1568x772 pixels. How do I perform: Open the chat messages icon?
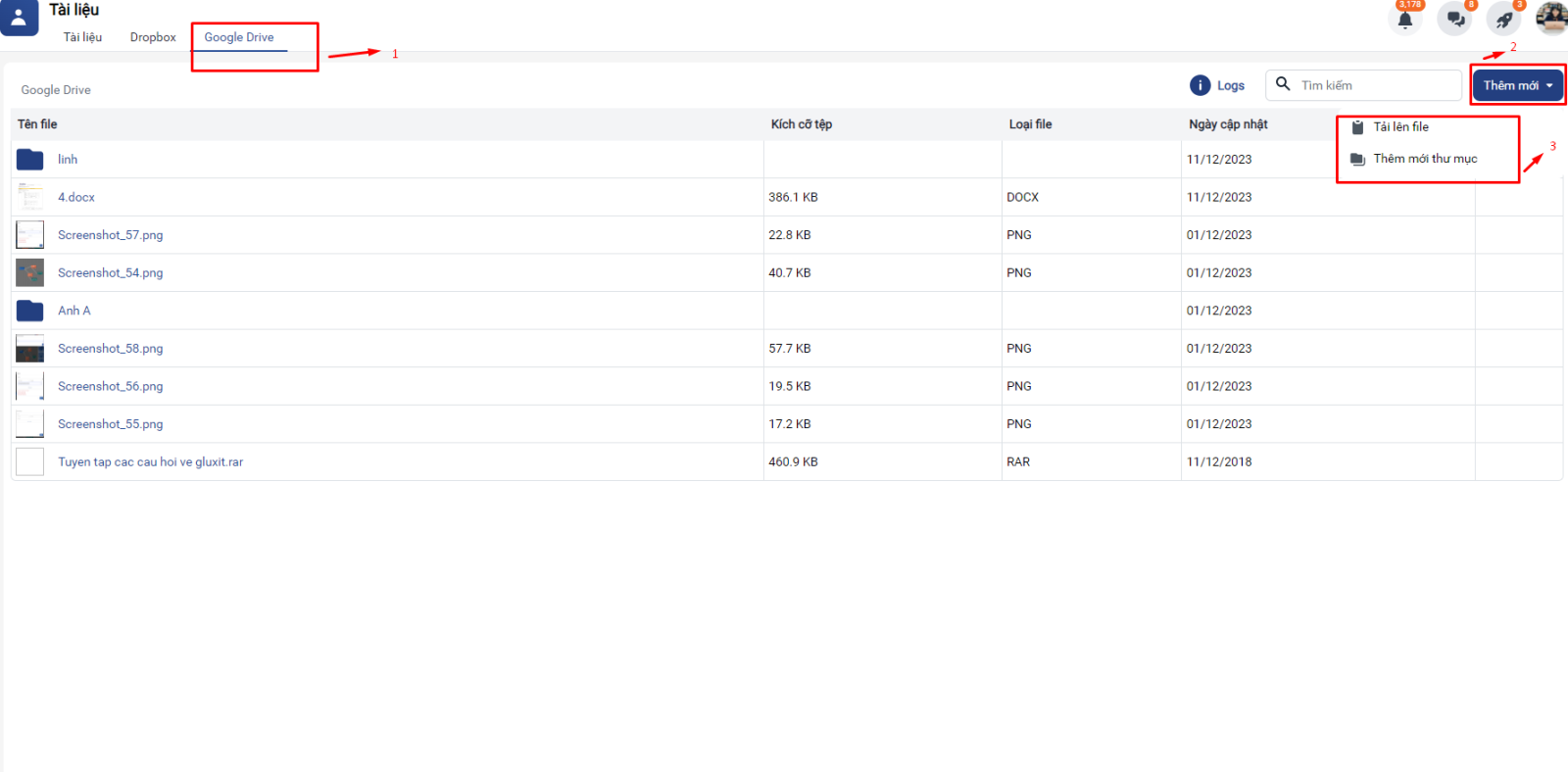1454,20
